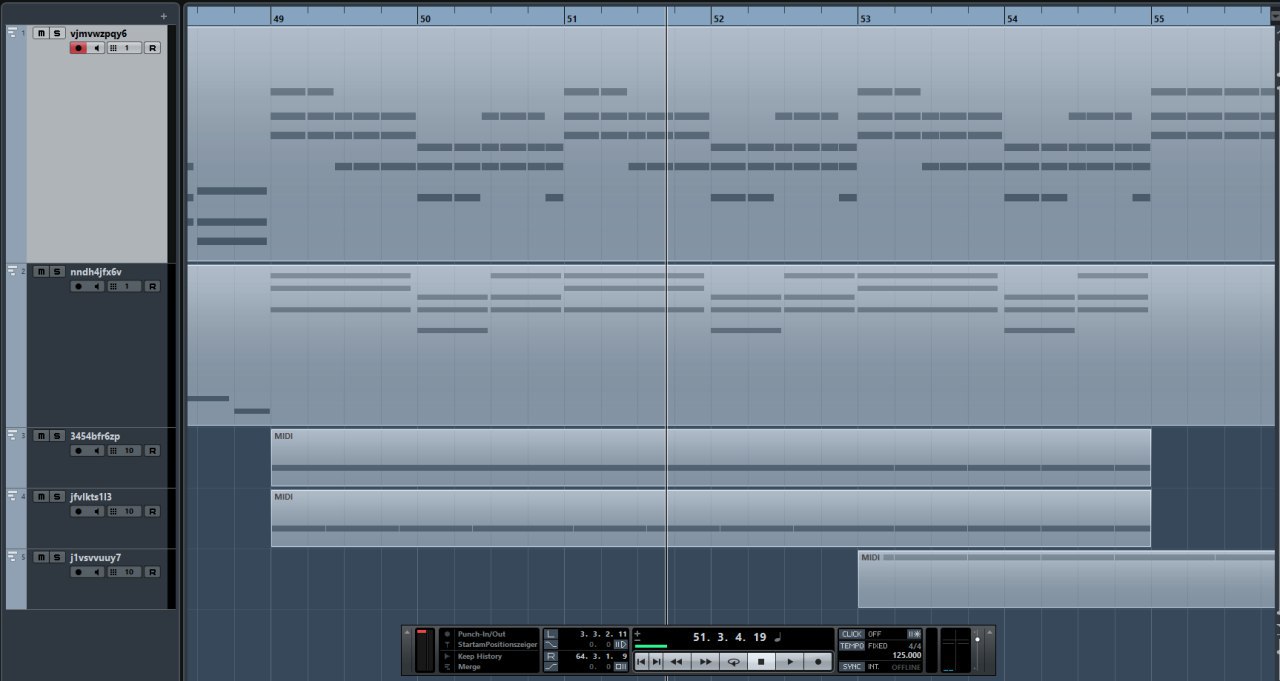
Task: Click the Rewind button
Action: (677, 662)
